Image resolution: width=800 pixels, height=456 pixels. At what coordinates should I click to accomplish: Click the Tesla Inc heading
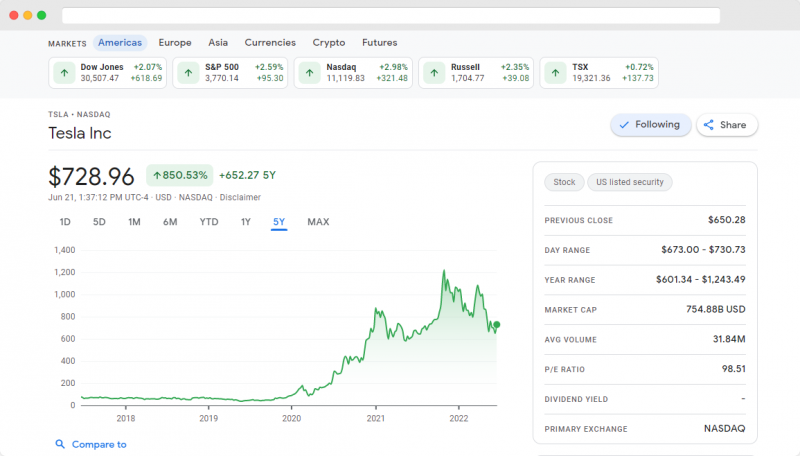[80, 133]
